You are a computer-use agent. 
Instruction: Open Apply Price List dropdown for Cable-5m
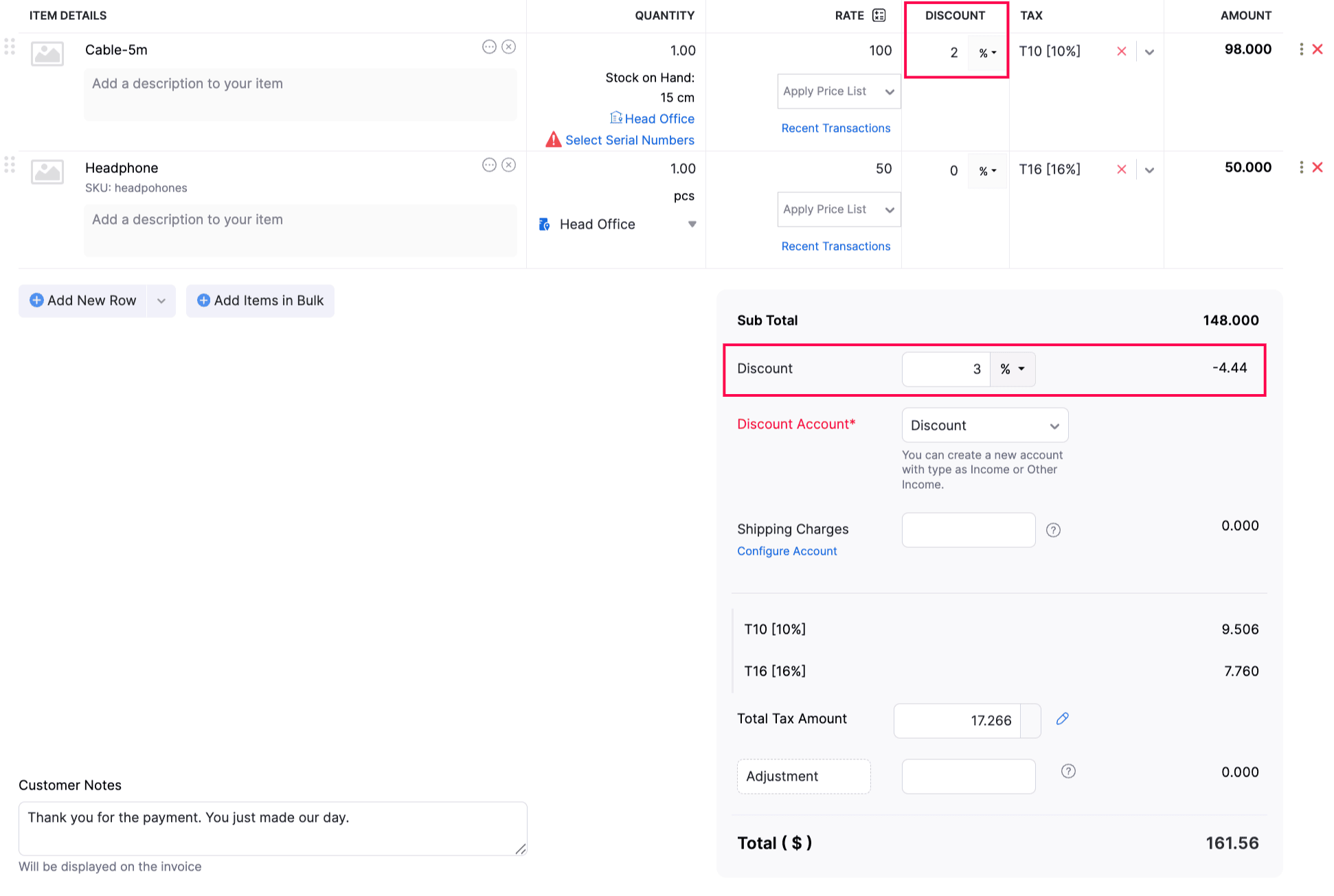[838, 91]
